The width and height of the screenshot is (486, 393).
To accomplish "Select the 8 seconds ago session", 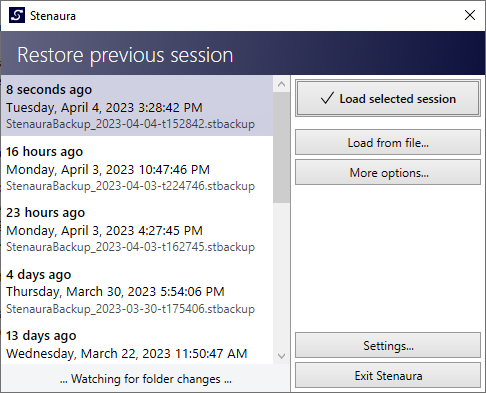I will (137, 106).
